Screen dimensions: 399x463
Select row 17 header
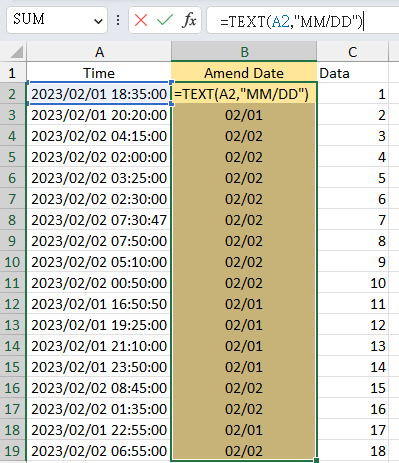13,409
